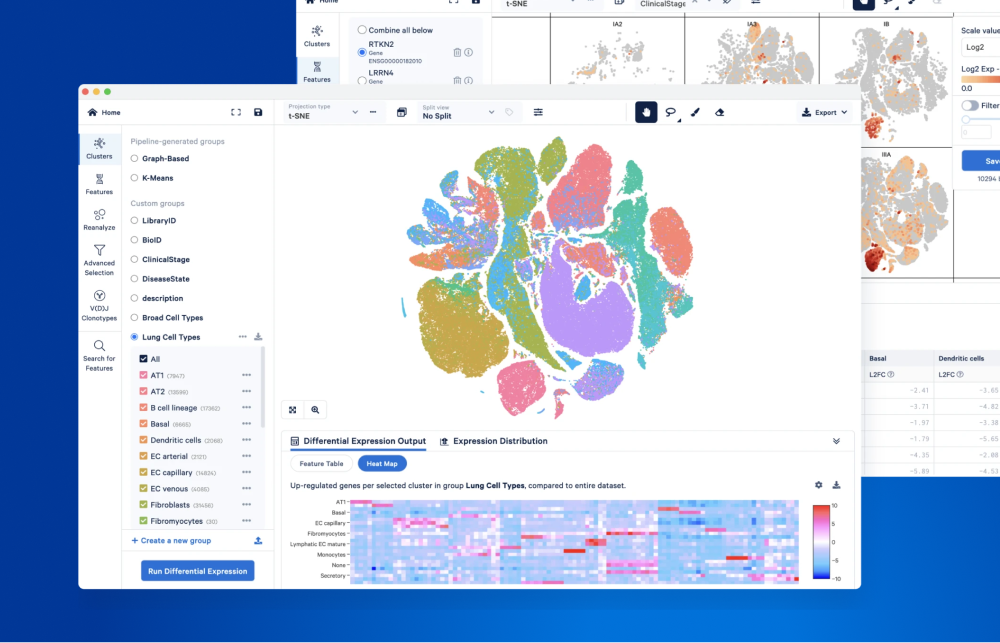The height and width of the screenshot is (643, 1000).
Task: Click the save disk icon
Action: pyautogui.click(x=258, y=112)
